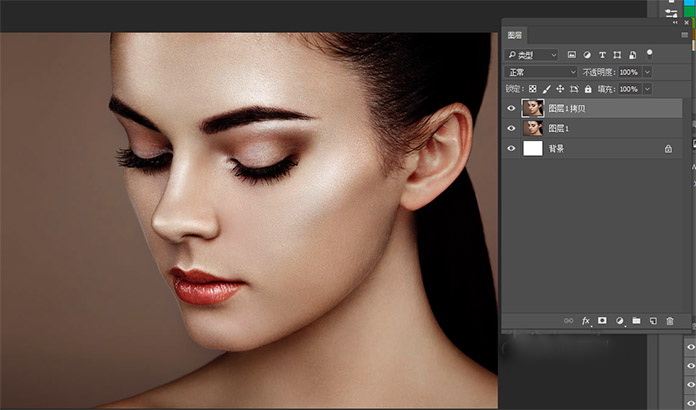Expand the 填充 fill dropdown arrow
The image size is (696, 410).
pyautogui.click(x=648, y=89)
